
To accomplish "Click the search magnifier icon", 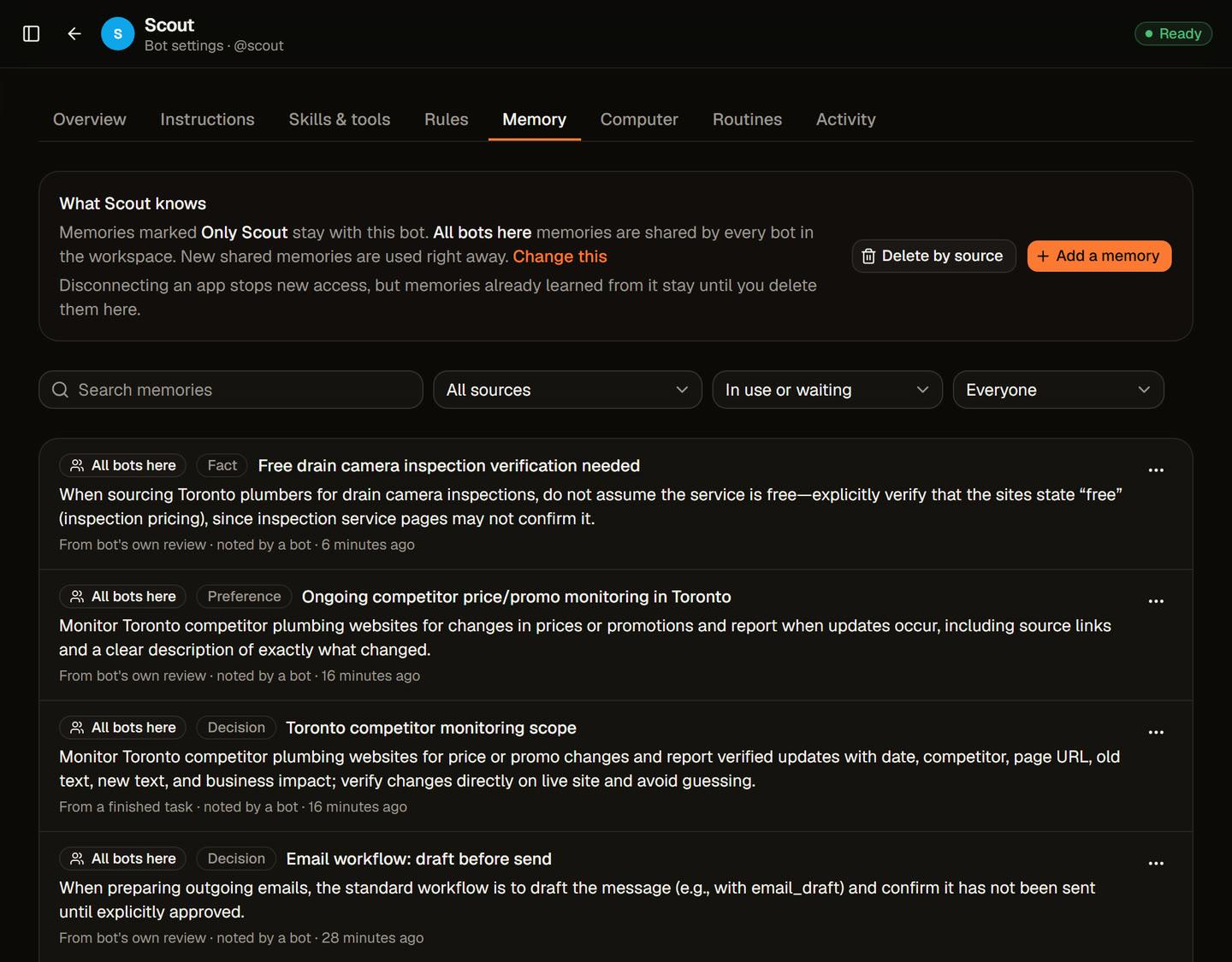I will [x=60, y=390].
